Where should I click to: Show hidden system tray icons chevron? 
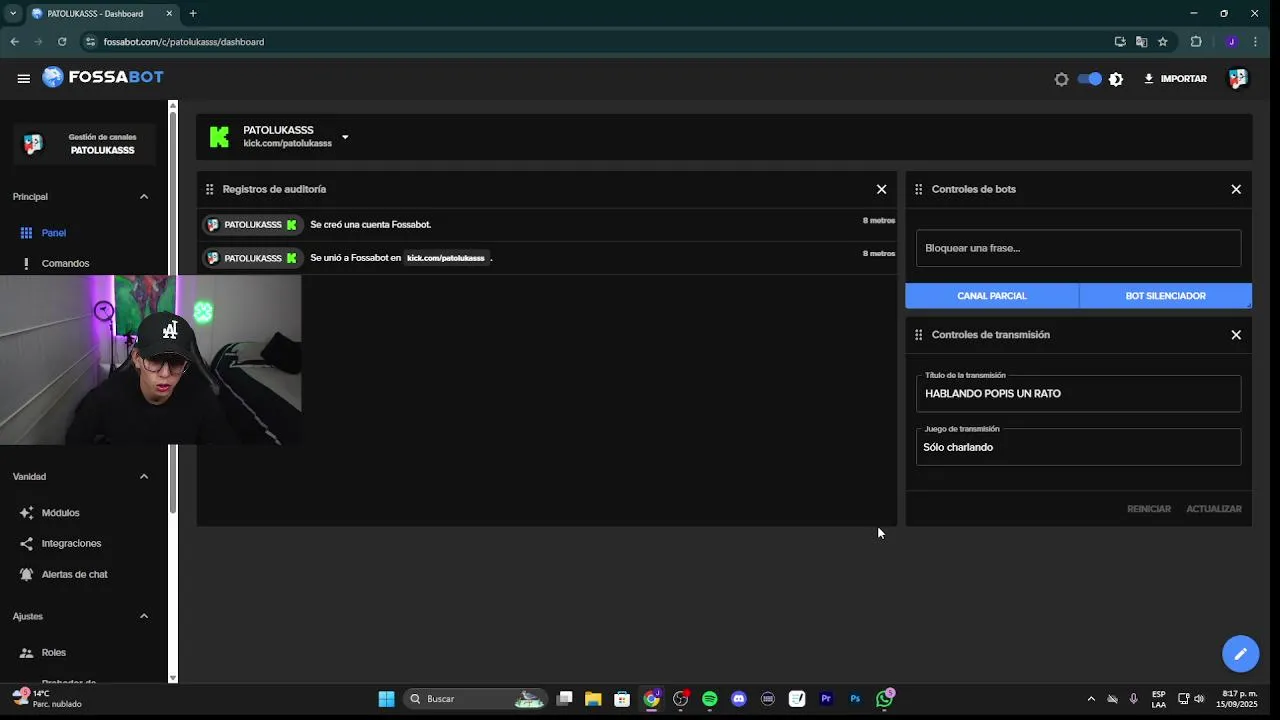[1091, 699]
